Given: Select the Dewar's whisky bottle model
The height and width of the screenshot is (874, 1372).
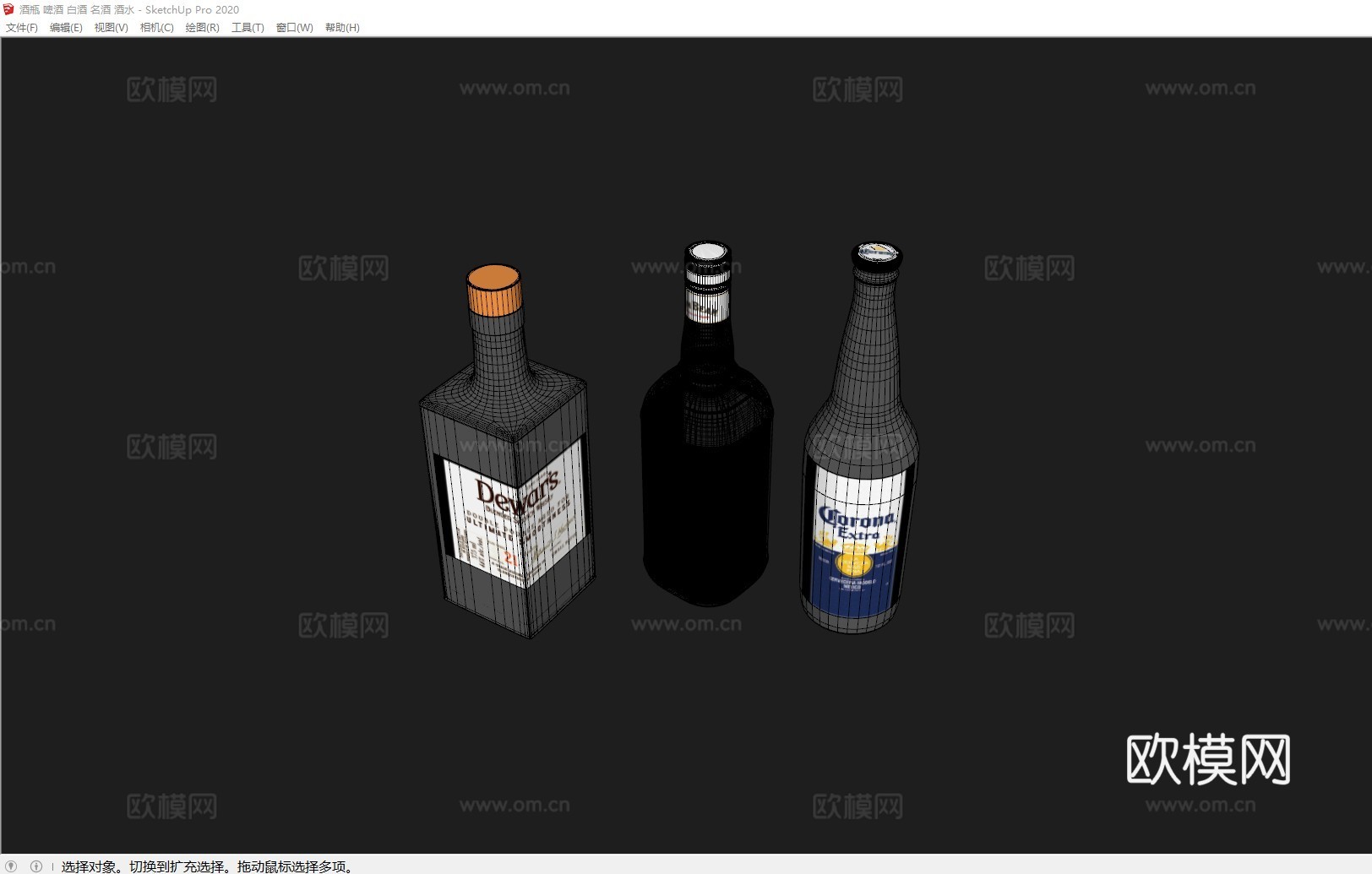Looking at the screenshot, I should click(x=507, y=452).
